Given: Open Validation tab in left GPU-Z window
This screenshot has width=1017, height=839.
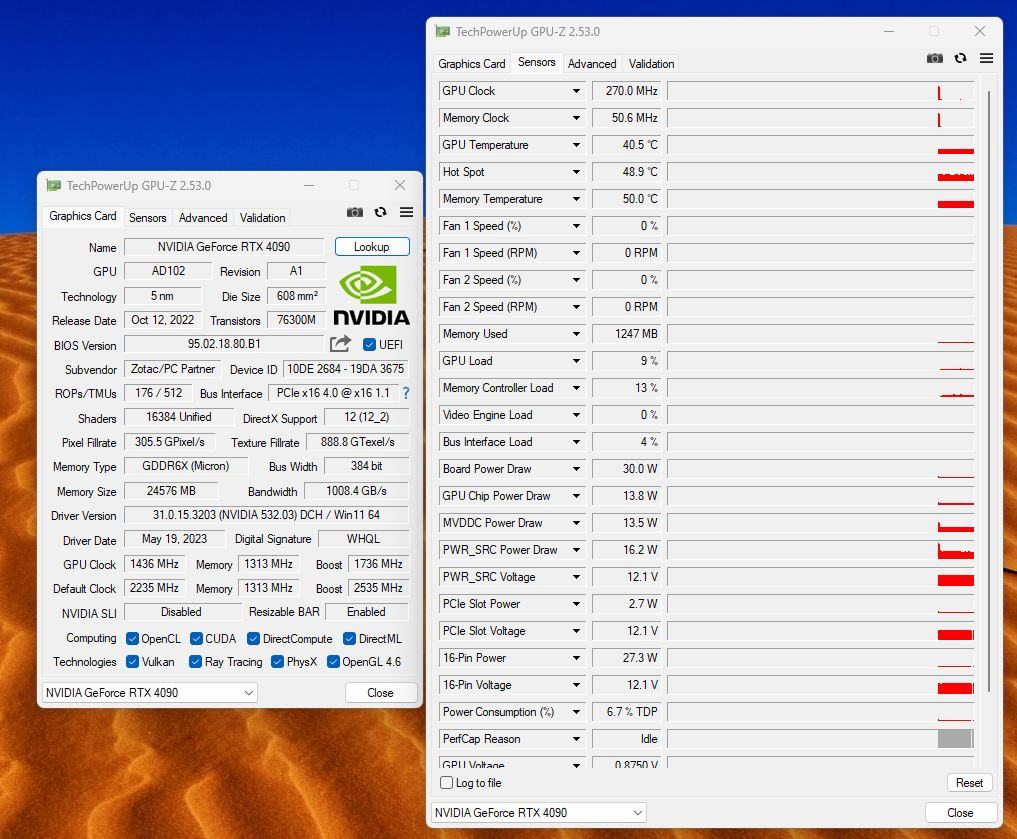Looking at the screenshot, I should coord(263,218).
